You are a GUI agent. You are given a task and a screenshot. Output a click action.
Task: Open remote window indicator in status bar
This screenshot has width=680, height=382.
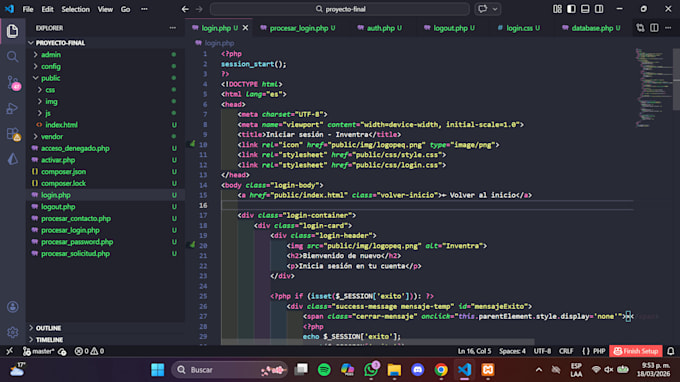pos(10,351)
